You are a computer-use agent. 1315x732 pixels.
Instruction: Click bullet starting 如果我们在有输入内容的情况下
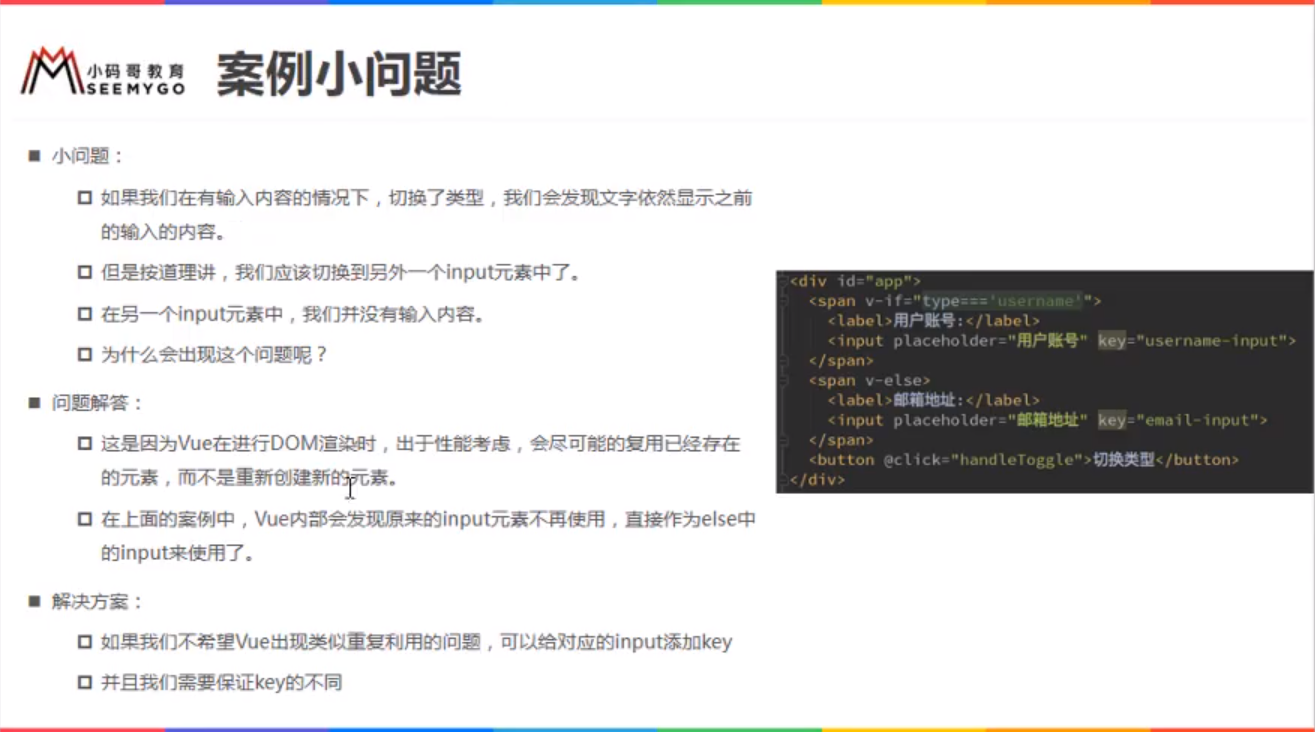[x=426, y=215]
